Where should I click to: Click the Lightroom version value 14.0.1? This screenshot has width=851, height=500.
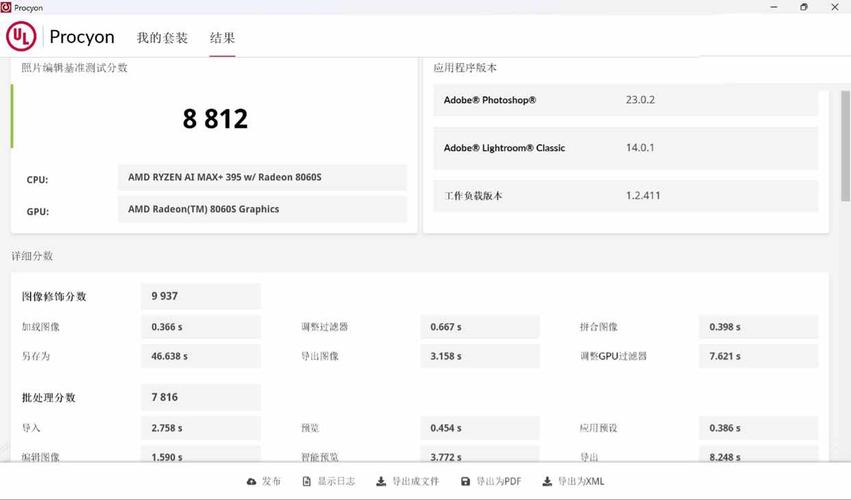[640, 148]
